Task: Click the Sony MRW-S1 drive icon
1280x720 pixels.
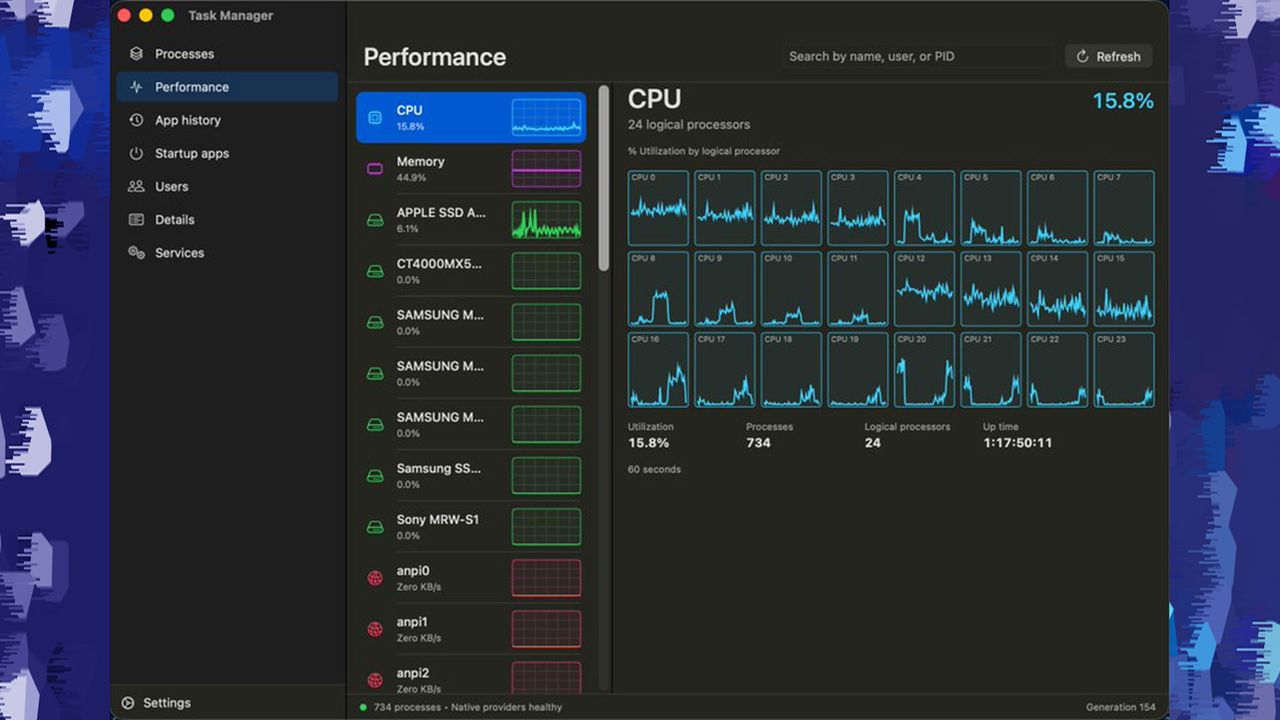Action: tap(375, 527)
